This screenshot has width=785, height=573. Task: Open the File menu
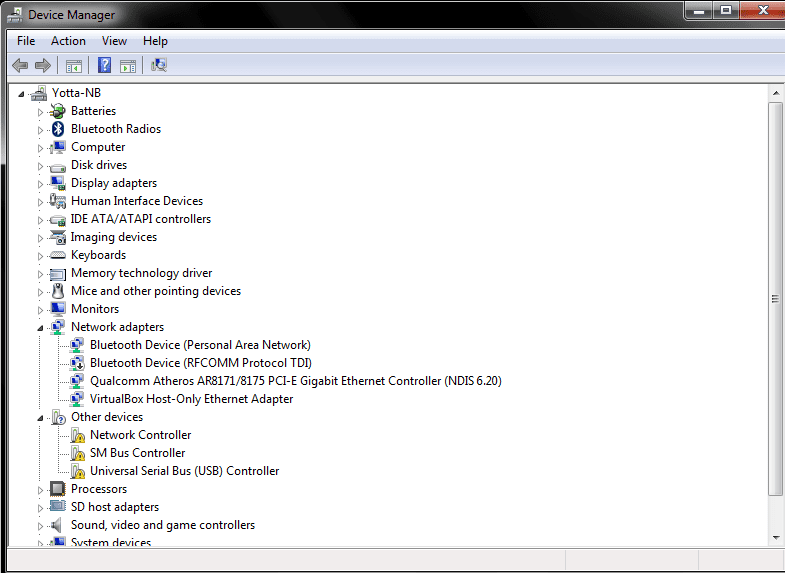(x=26, y=41)
